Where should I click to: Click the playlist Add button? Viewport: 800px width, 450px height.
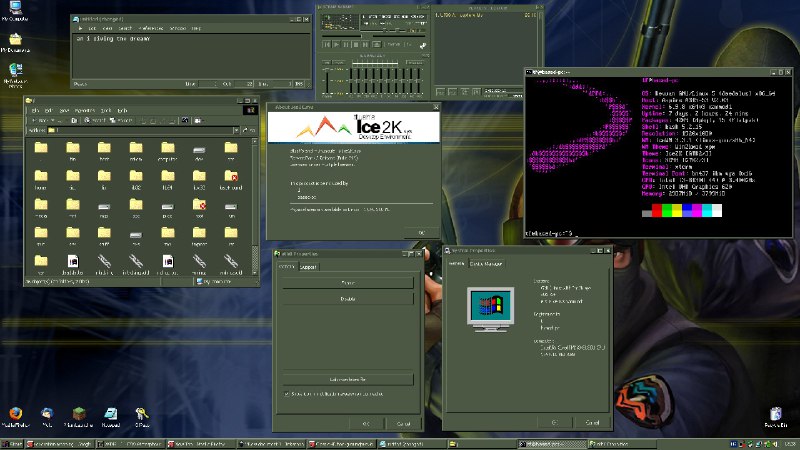pyautogui.click(x=440, y=92)
